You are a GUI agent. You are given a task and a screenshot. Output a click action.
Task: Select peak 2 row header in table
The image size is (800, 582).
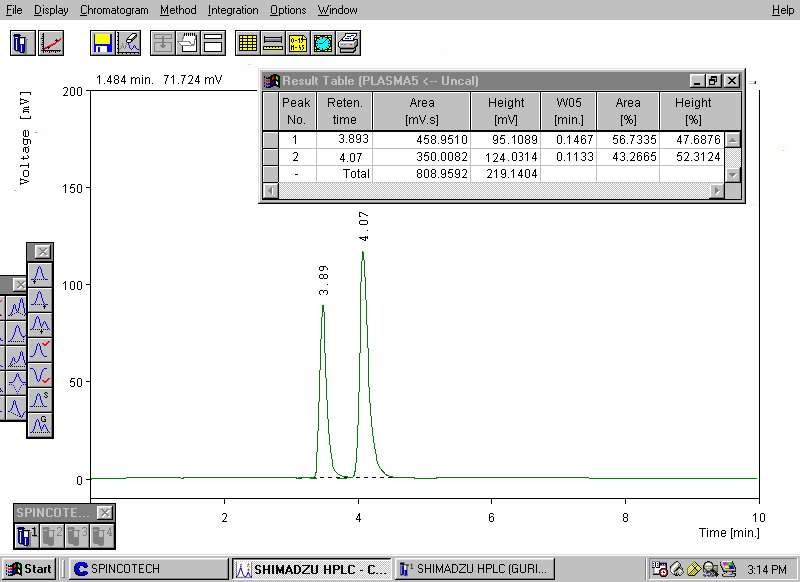click(270, 157)
